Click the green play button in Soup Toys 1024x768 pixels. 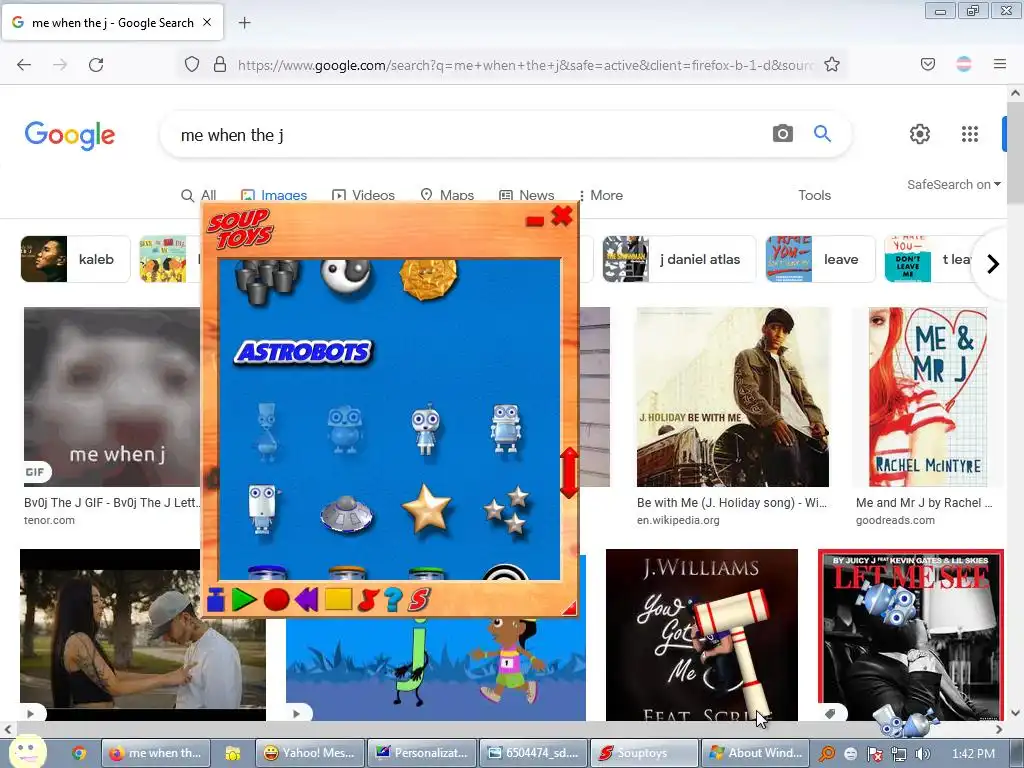(244, 600)
